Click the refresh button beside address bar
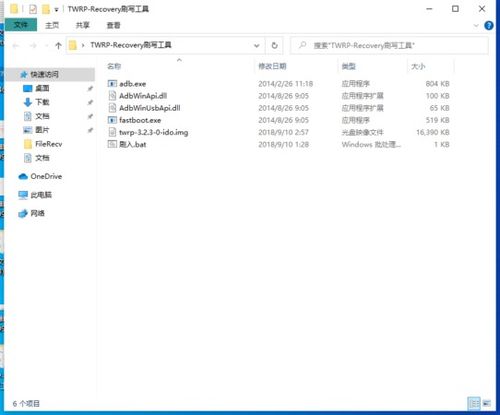The width and height of the screenshot is (500, 415). 274,45
